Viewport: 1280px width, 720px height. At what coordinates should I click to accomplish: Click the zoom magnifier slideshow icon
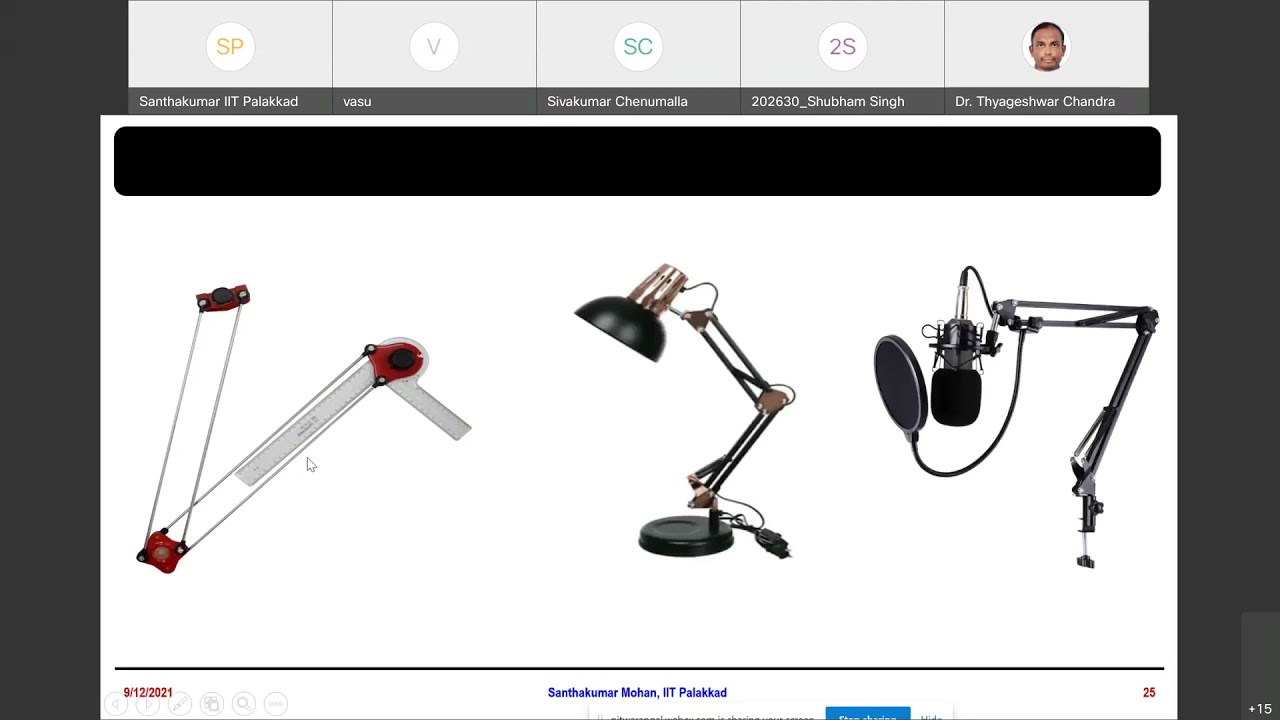[244, 704]
